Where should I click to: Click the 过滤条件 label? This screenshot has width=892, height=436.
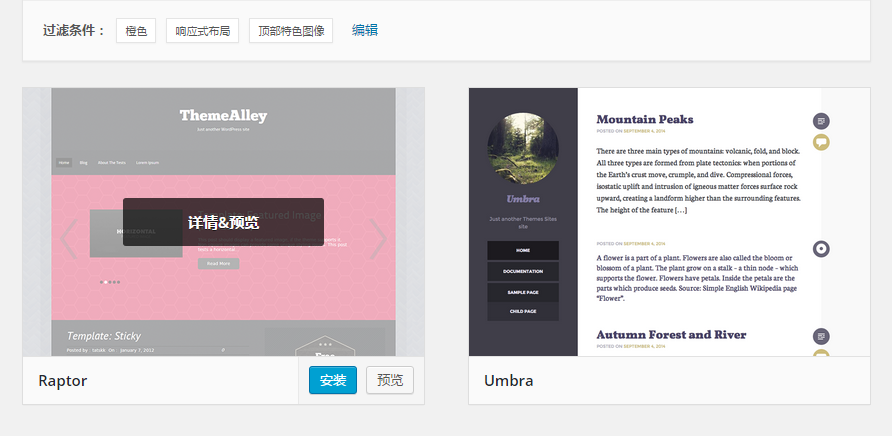click(x=74, y=31)
